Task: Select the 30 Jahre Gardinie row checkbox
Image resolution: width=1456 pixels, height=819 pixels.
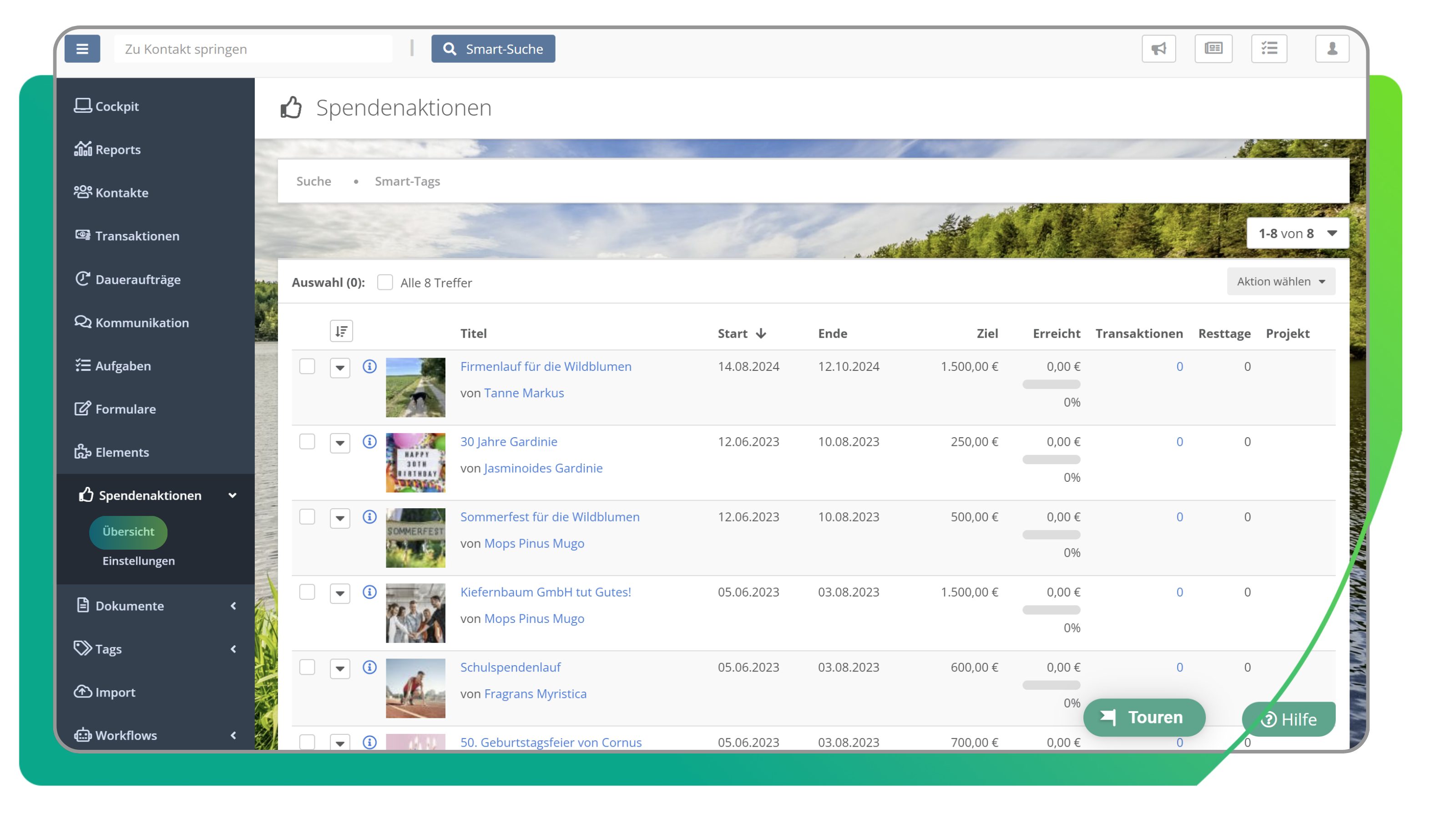Action: 307,441
